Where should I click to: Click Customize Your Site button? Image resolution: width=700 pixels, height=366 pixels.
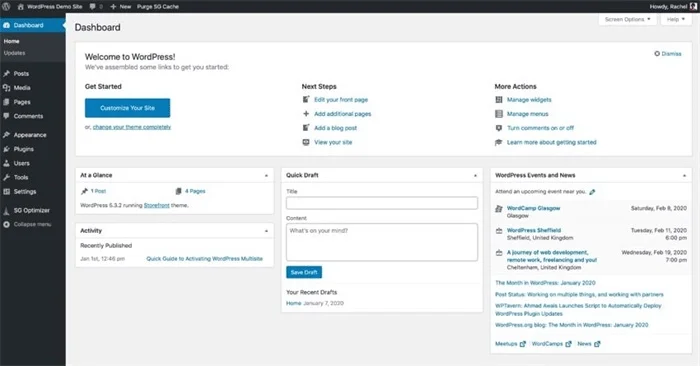pyautogui.click(x=127, y=108)
